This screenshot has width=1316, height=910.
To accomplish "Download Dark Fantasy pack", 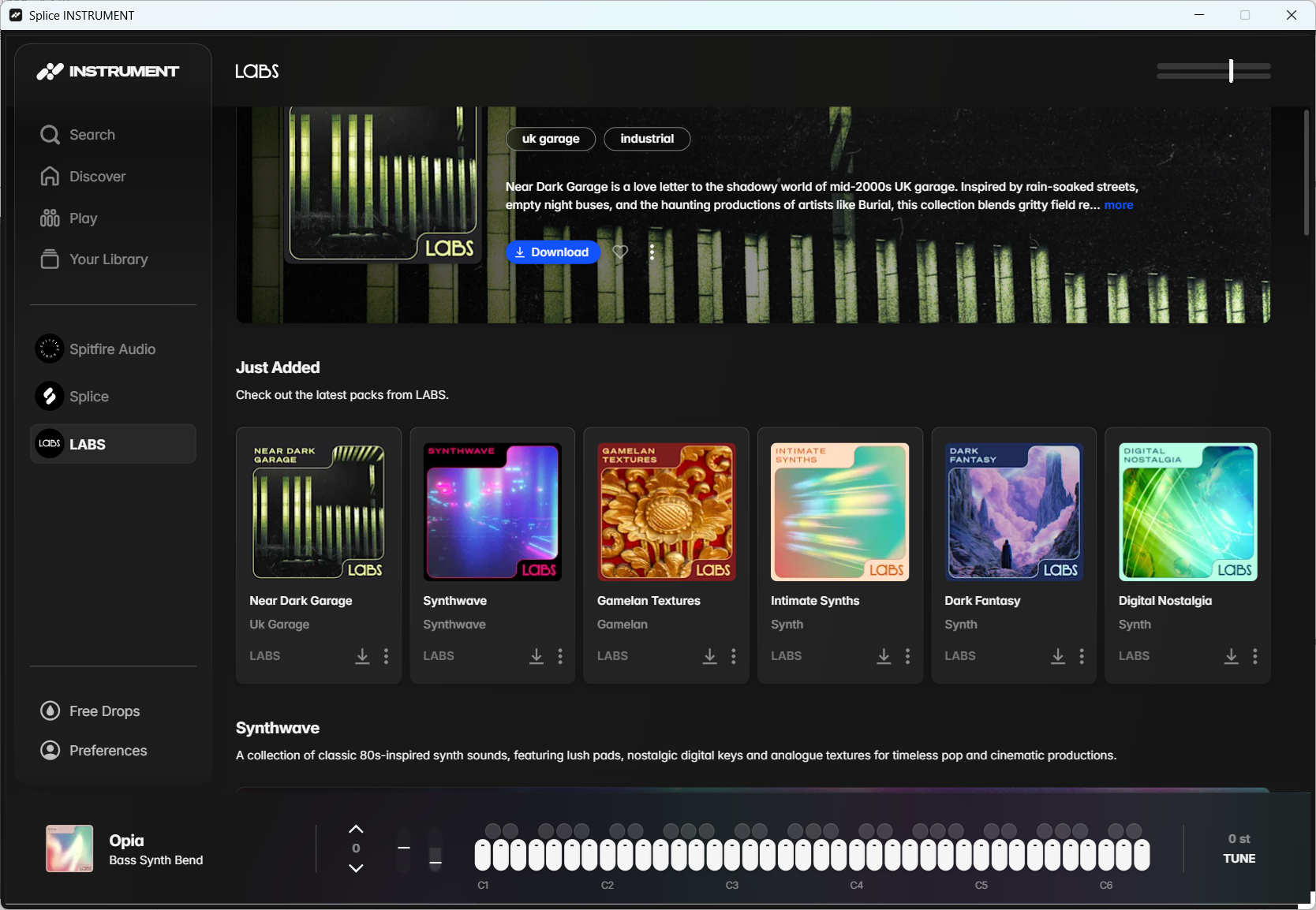I will 1058,656.
